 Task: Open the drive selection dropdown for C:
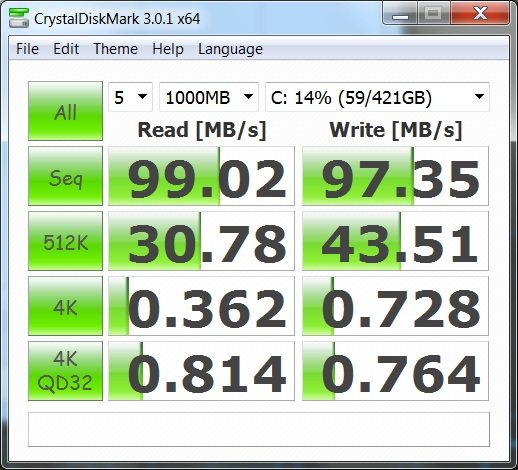[377, 97]
